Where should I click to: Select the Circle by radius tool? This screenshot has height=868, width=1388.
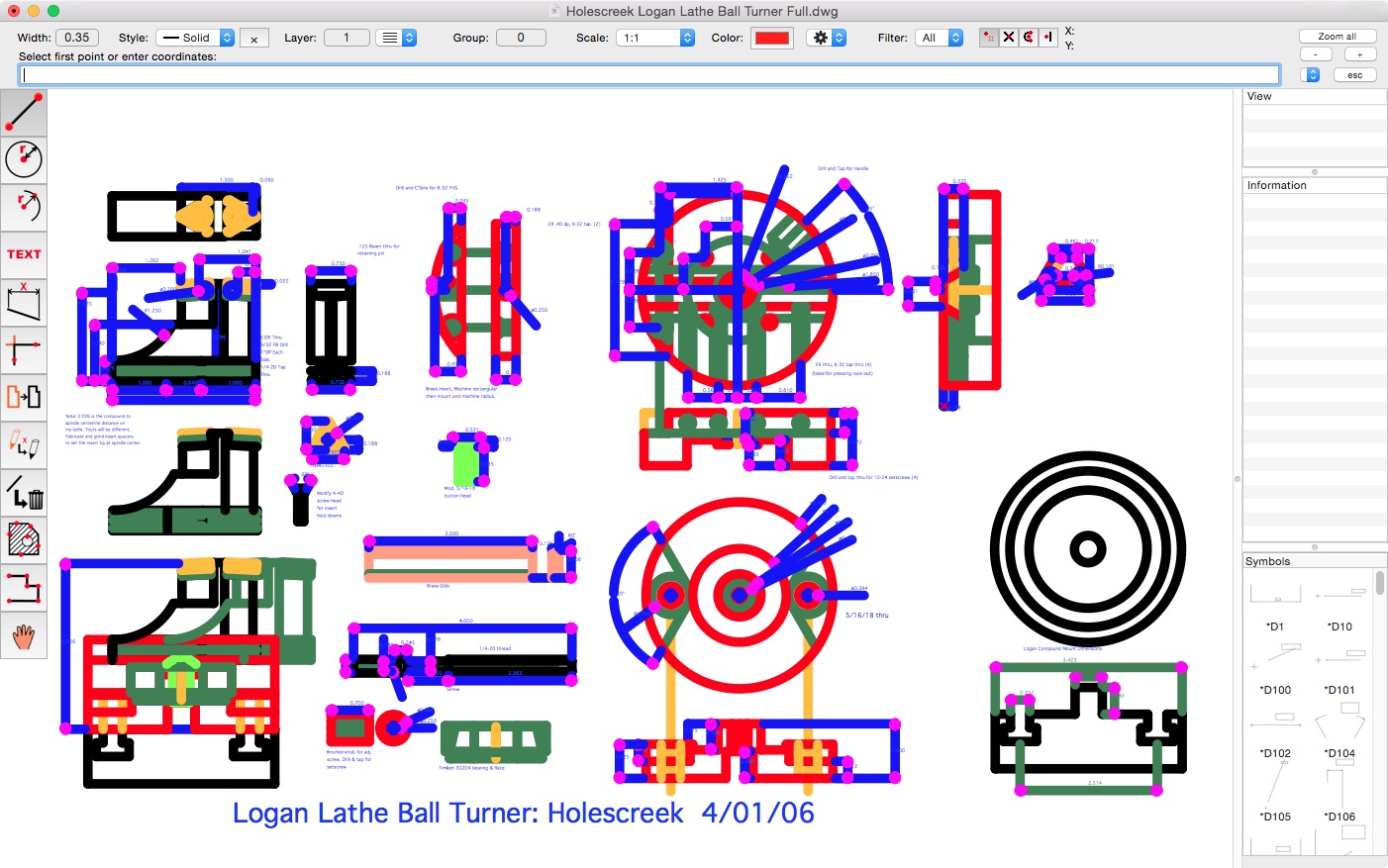24,159
